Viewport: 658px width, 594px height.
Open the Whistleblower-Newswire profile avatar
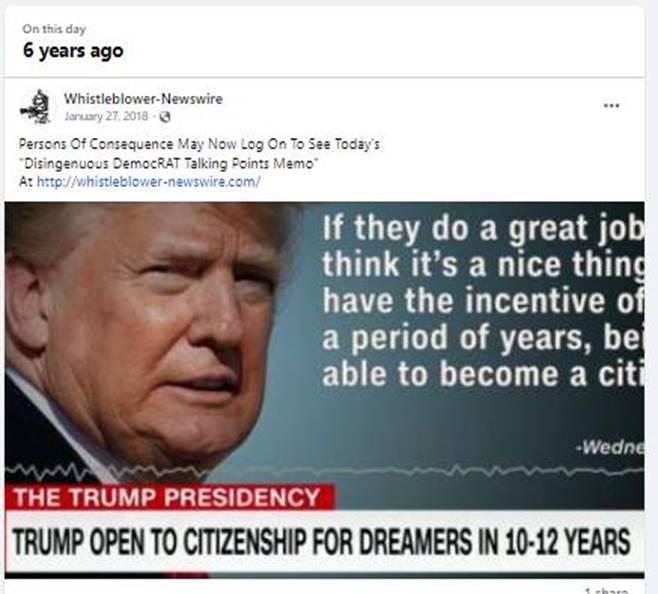coord(36,107)
